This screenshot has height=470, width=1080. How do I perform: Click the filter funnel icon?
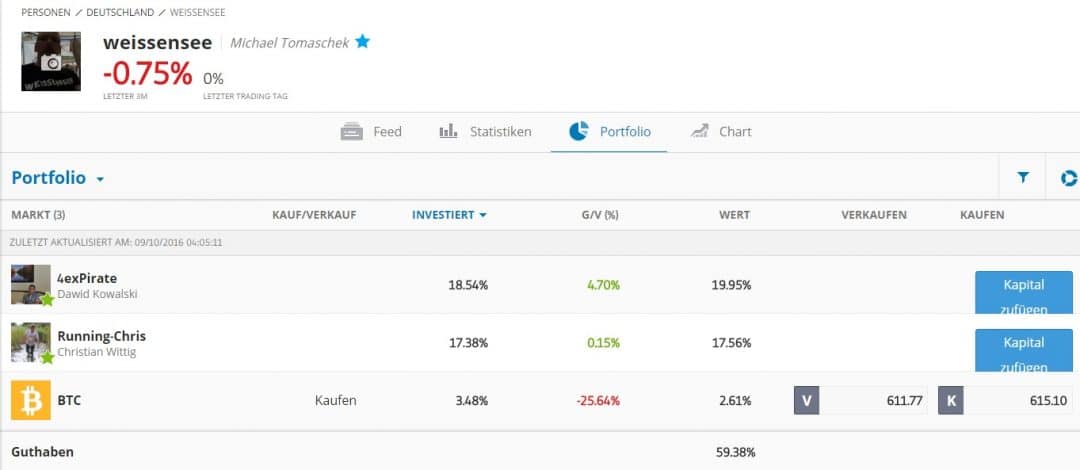coord(1023,178)
